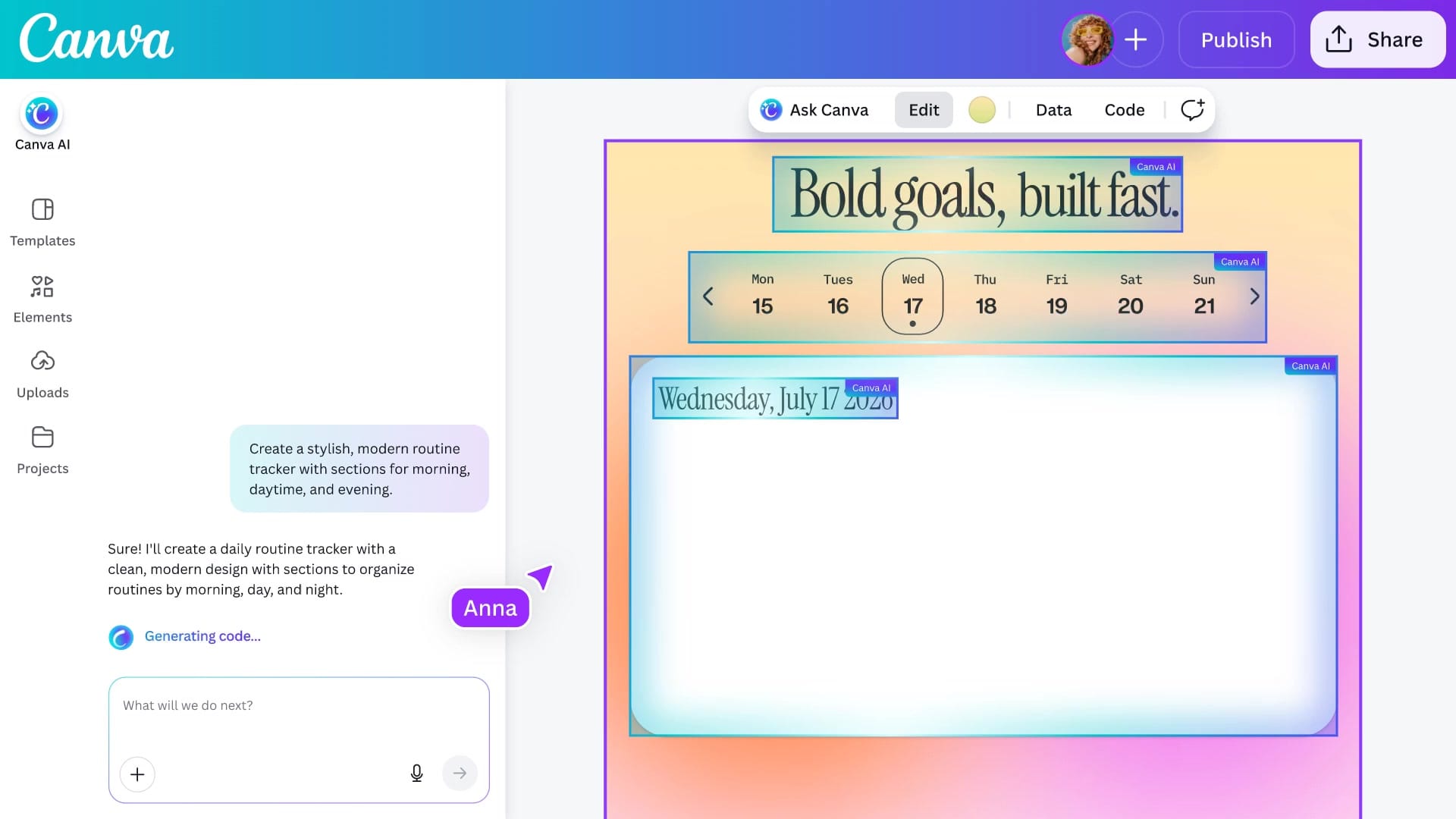Select Fri 19 in the week calendar
The height and width of the screenshot is (819, 1456).
(1056, 296)
